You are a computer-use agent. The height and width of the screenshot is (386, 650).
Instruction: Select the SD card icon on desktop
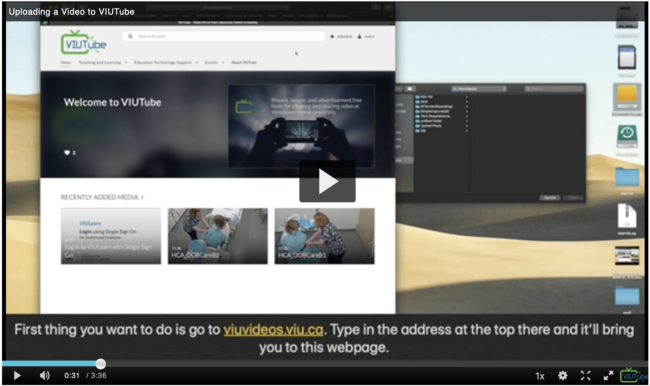tap(627, 57)
